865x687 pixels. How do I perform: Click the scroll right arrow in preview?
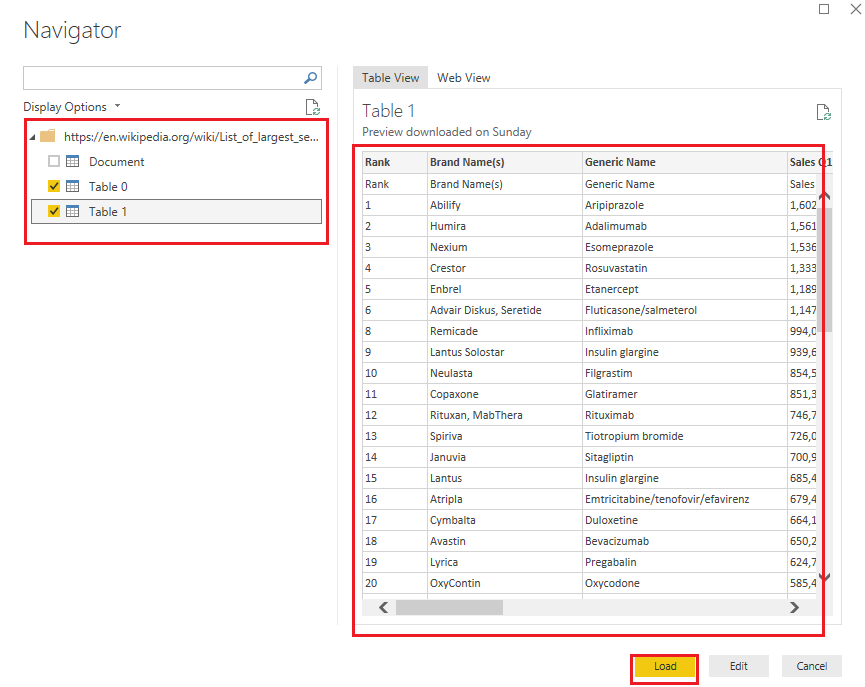click(794, 607)
